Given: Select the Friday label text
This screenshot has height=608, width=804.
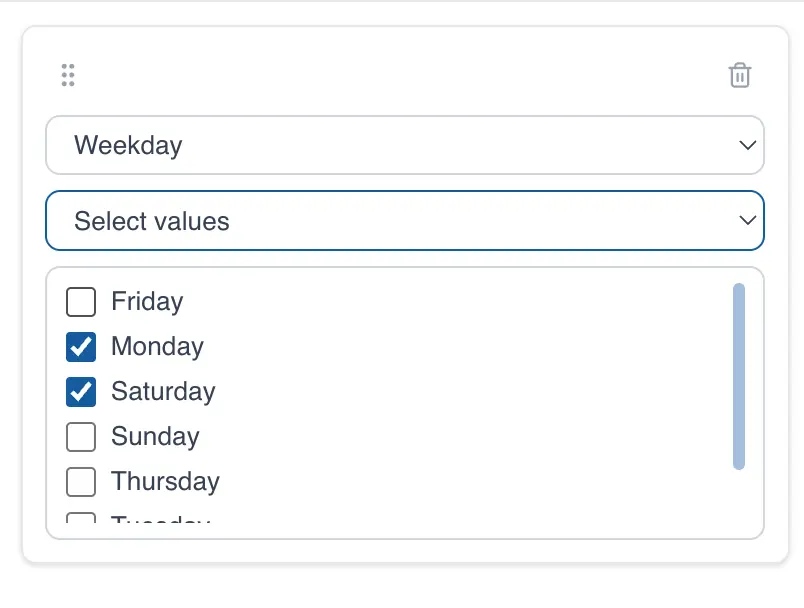Looking at the screenshot, I should (x=145, y=301).
